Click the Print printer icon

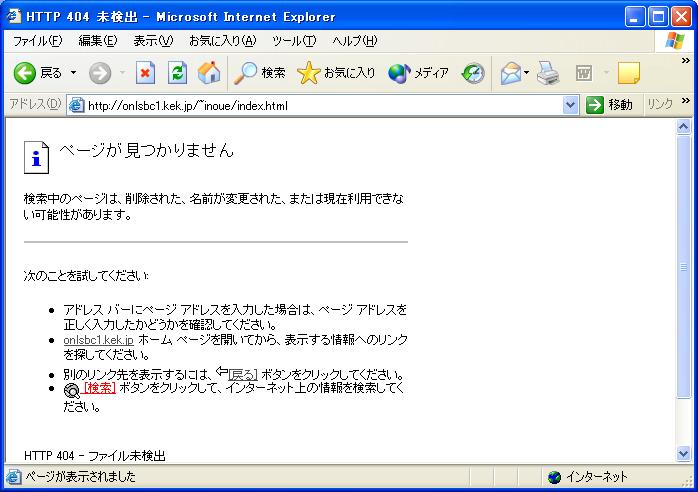548,73
